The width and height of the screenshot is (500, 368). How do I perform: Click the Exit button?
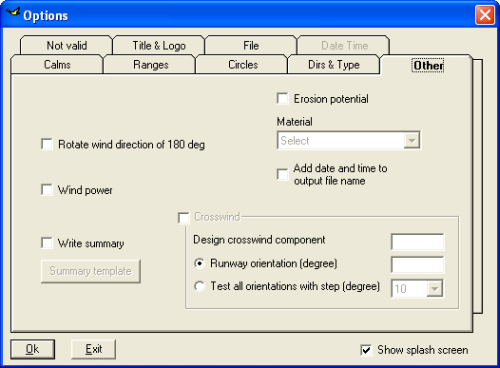pos(93,349)
